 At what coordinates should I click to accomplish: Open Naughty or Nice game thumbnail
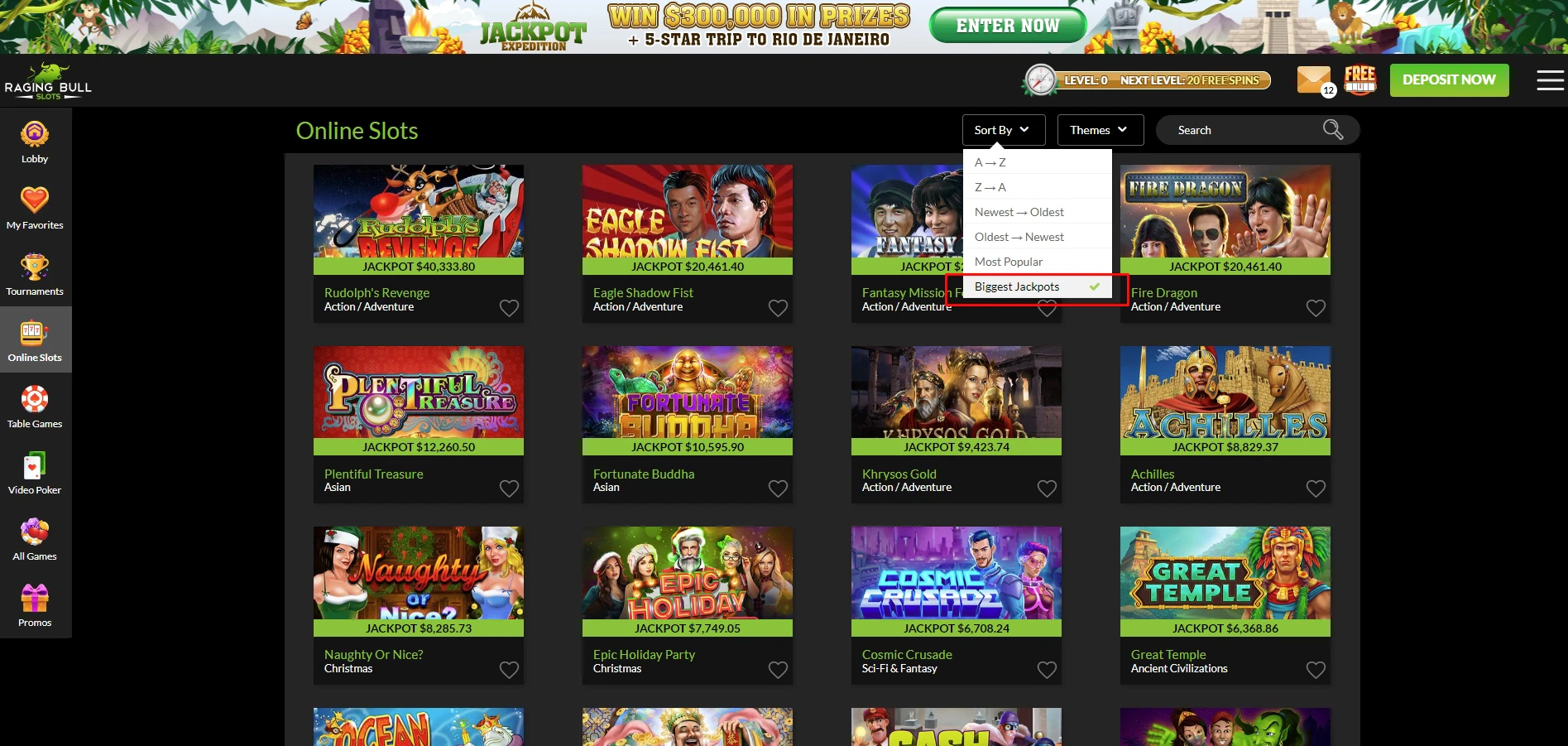coord(419,573)
